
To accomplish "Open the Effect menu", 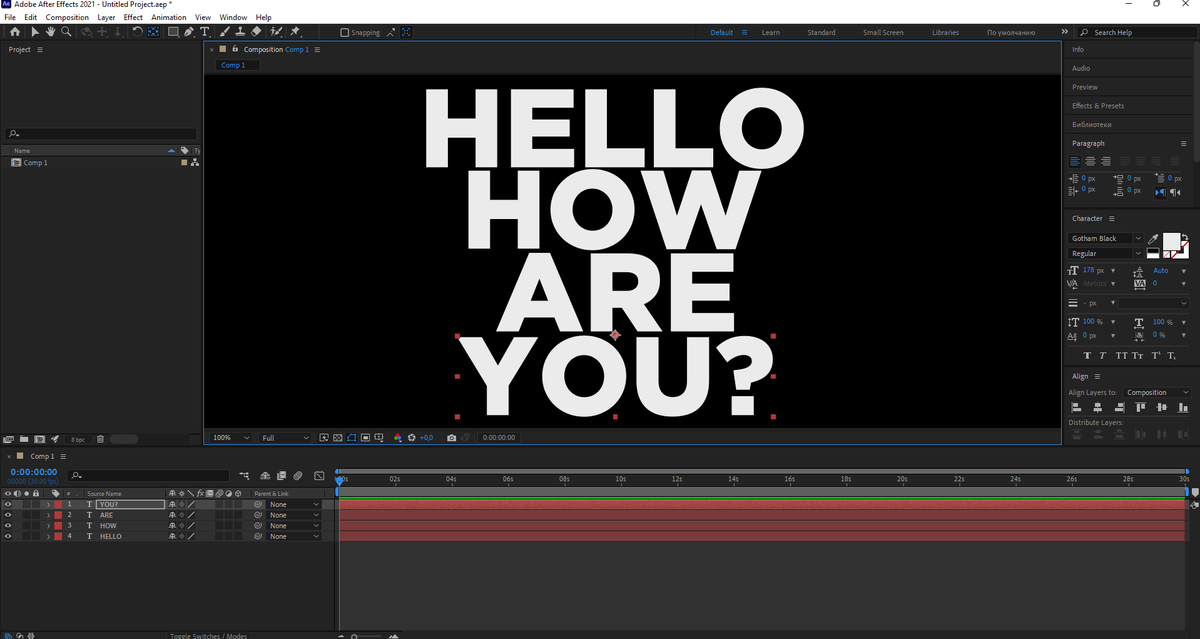I will 133,18.
